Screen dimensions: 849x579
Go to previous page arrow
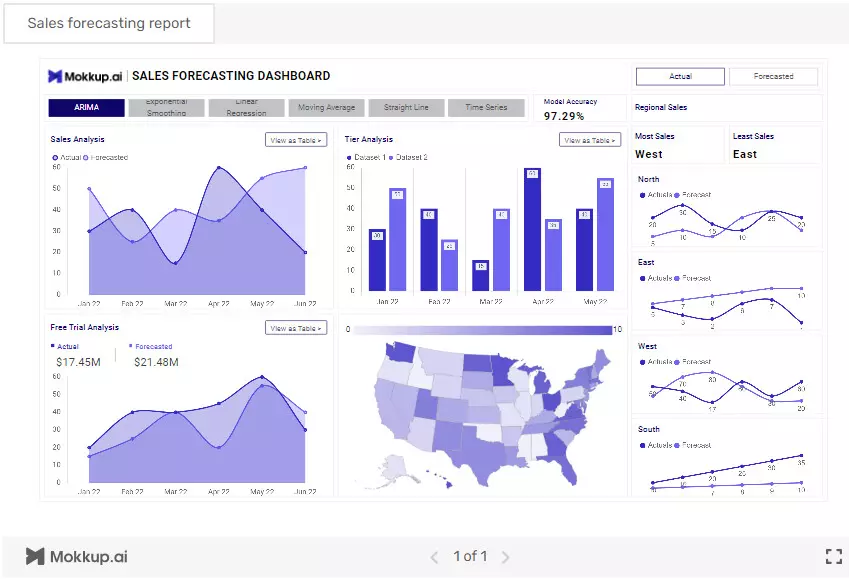[x=434, y=557]
